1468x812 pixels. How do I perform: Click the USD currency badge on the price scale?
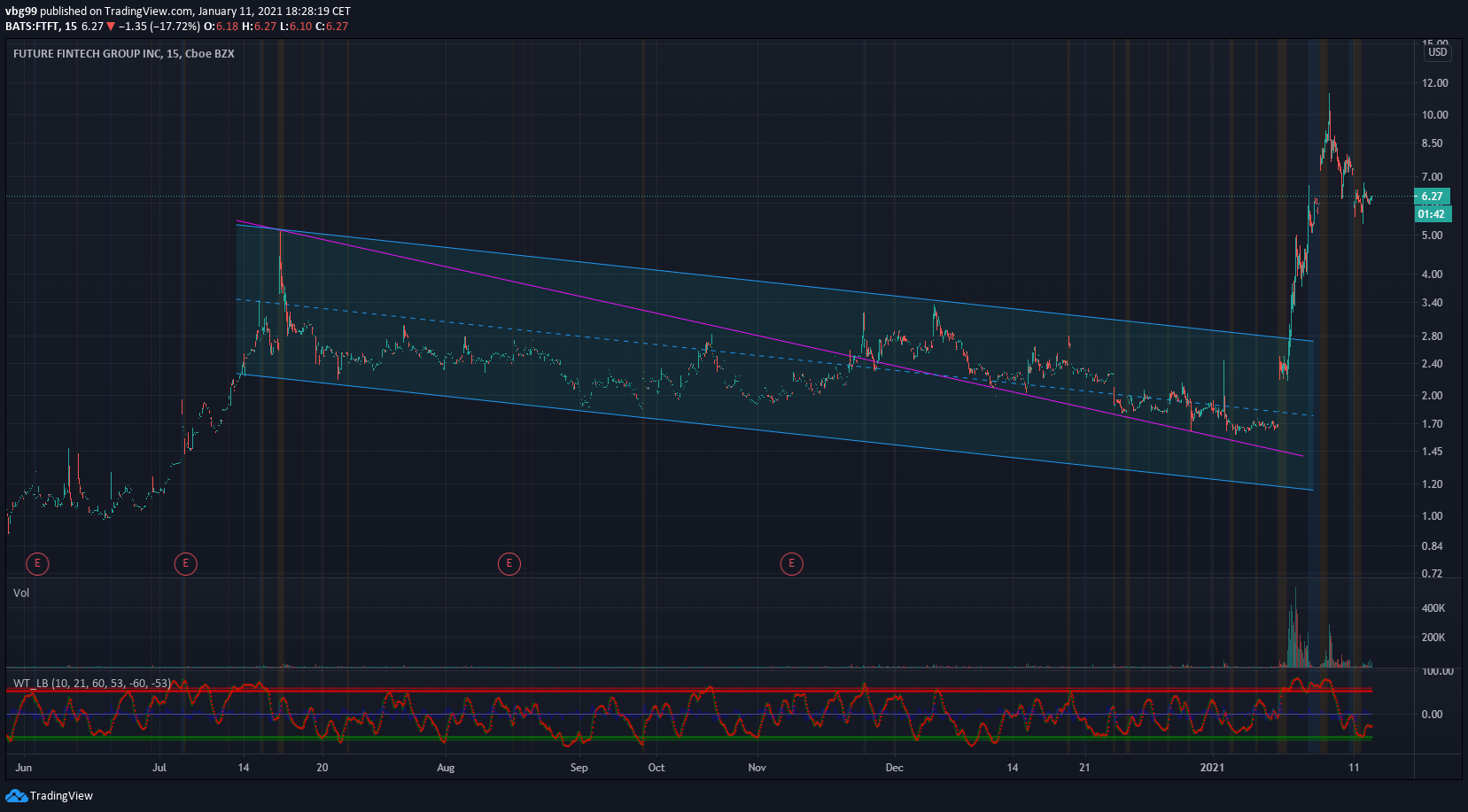pos(1437,52)
